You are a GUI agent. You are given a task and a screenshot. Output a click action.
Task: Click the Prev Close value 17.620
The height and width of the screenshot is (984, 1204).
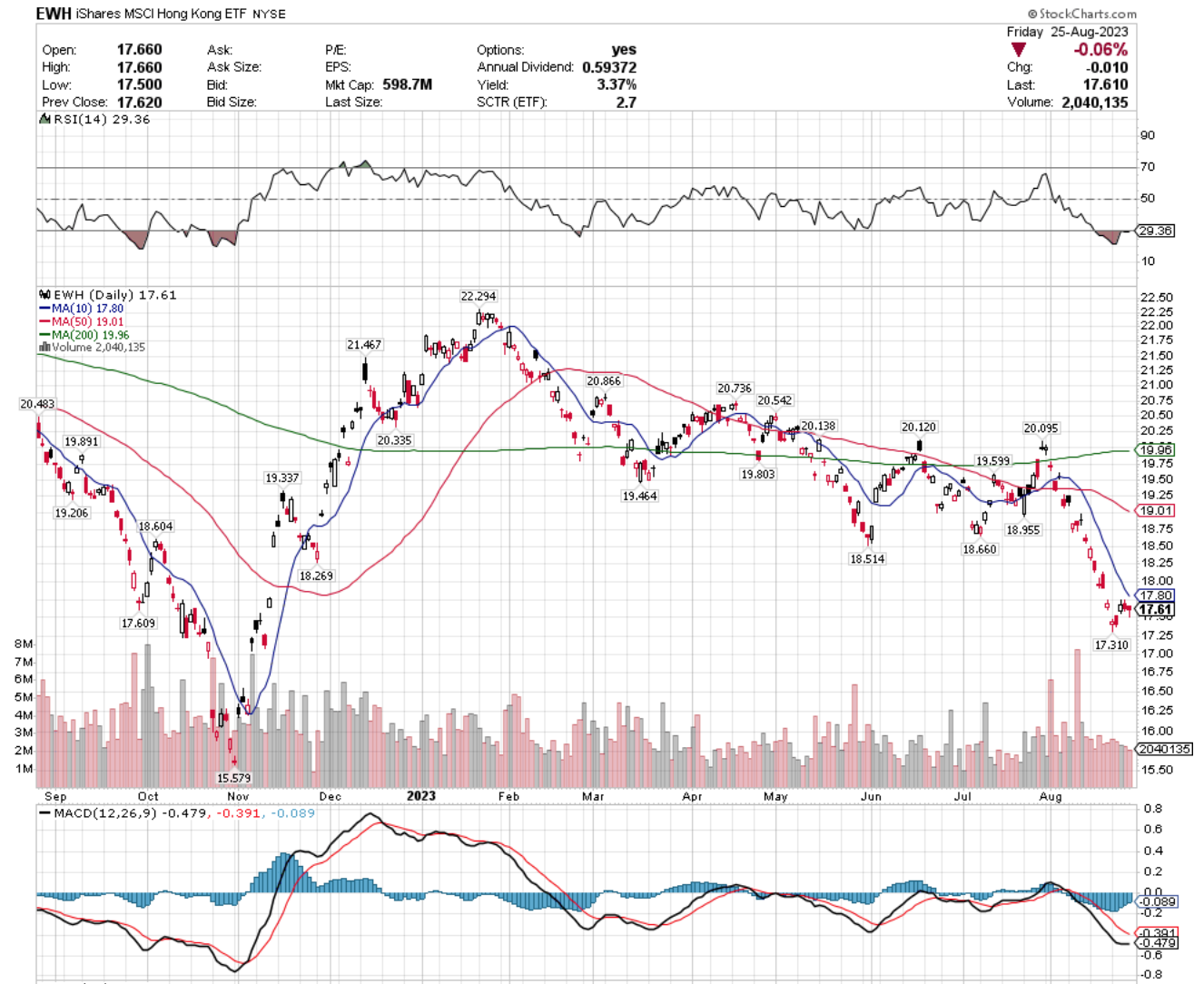pyautogui.click(x=139, y=102)
